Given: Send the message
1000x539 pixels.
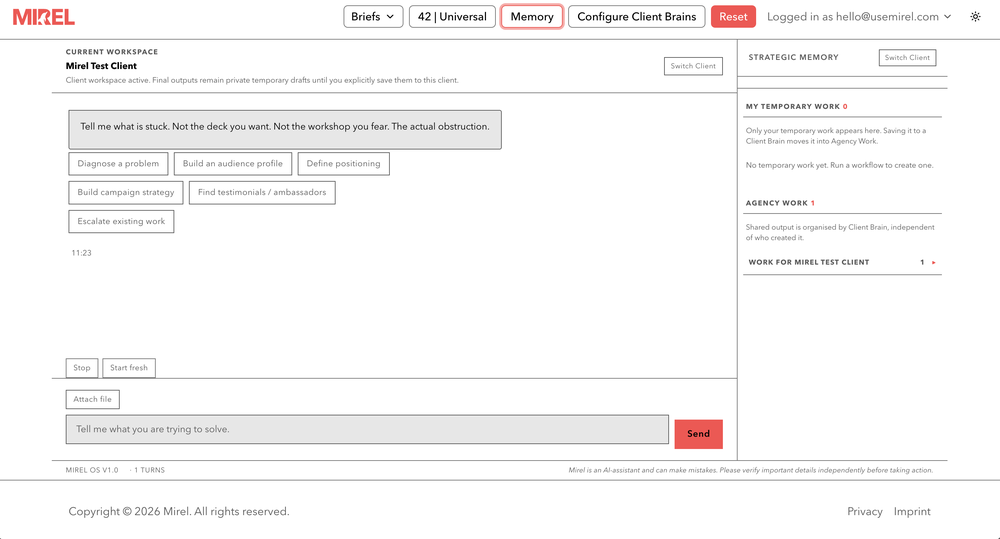Looking at the screenshot, I should (698, 434).
